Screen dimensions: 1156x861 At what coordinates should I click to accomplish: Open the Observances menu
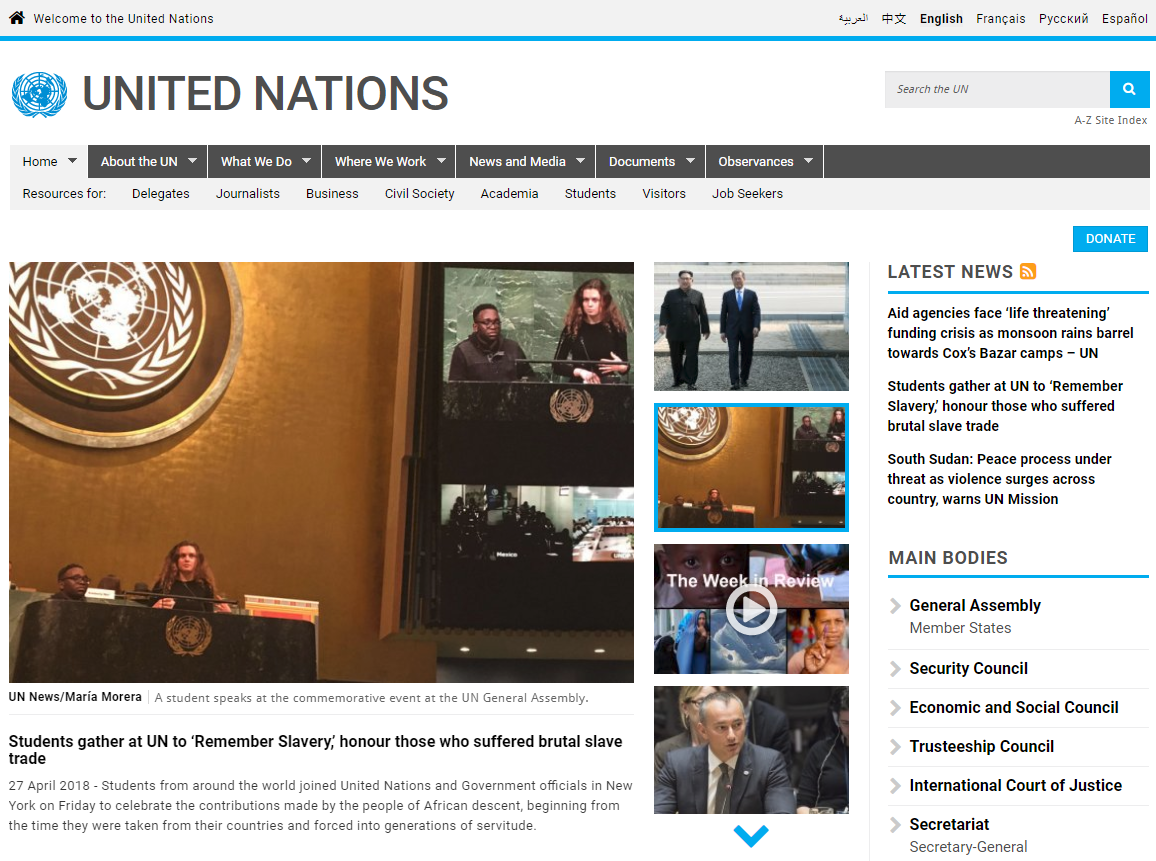[x=756, y=161]
